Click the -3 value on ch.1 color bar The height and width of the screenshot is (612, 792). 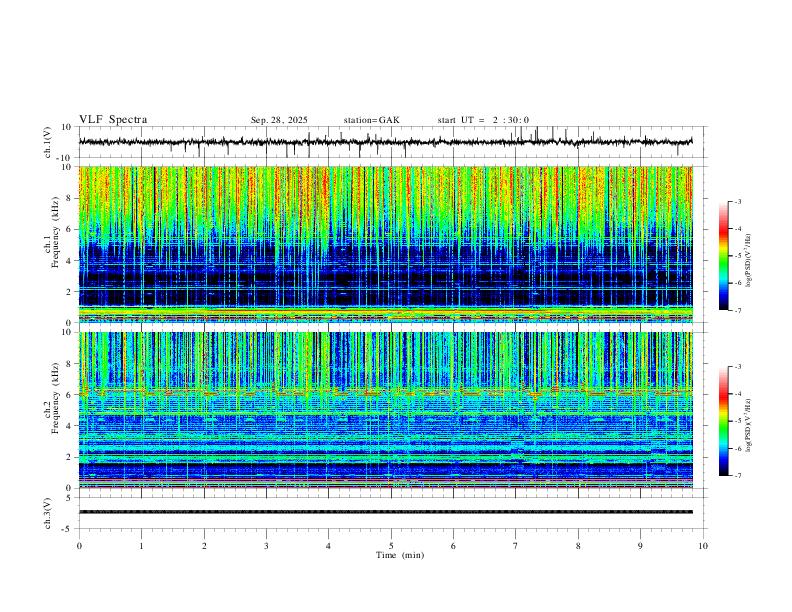(737, 202)
